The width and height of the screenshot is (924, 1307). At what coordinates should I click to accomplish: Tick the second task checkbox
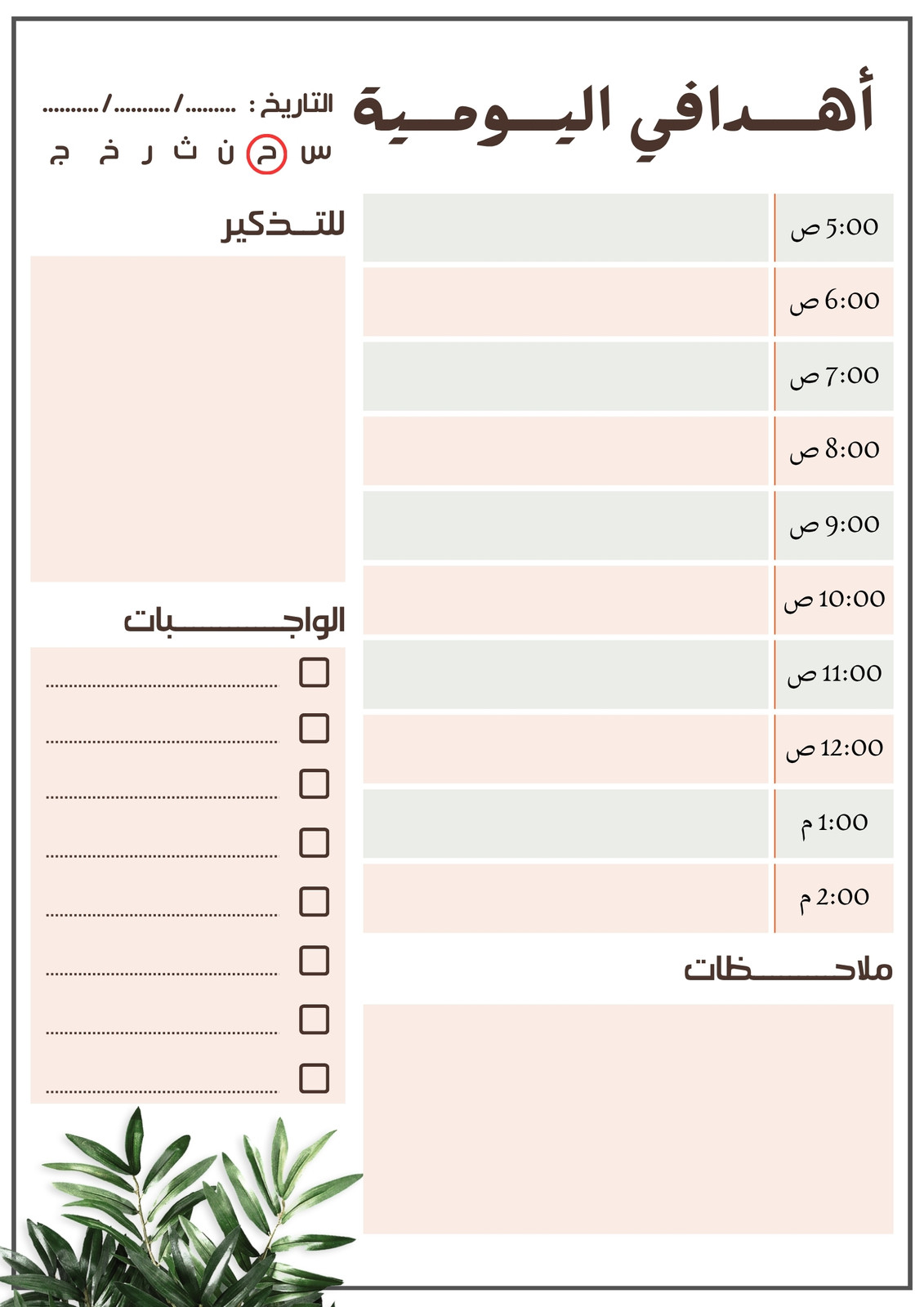pos(314,728)
